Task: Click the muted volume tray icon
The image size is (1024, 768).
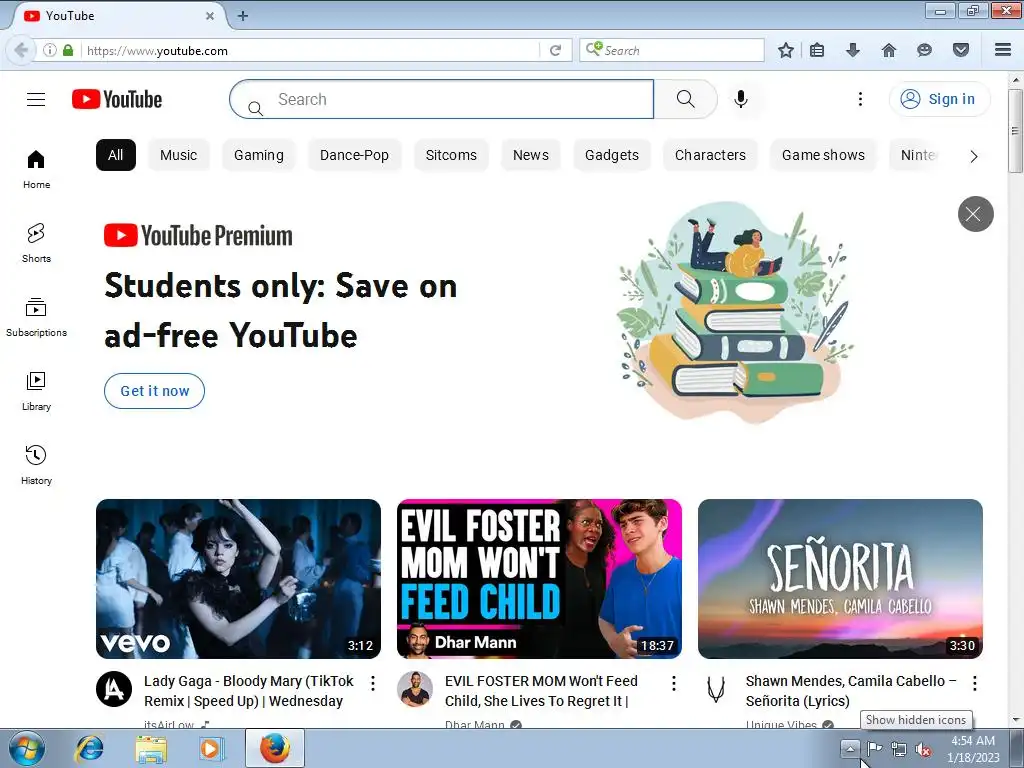Action: pos(923,749)
